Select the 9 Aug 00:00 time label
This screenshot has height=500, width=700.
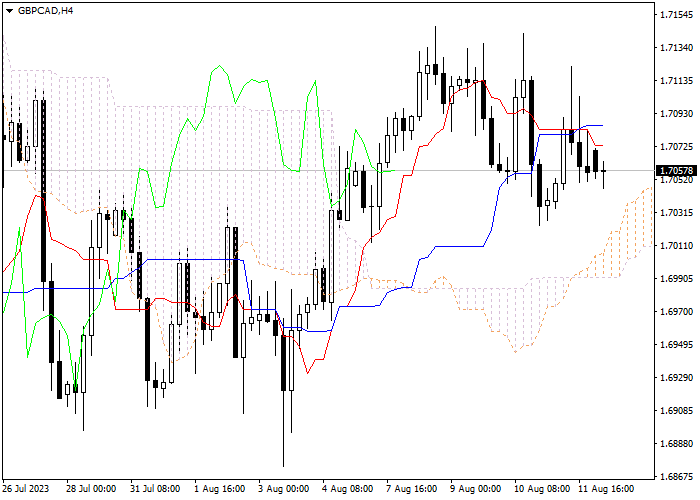[475, 489]
